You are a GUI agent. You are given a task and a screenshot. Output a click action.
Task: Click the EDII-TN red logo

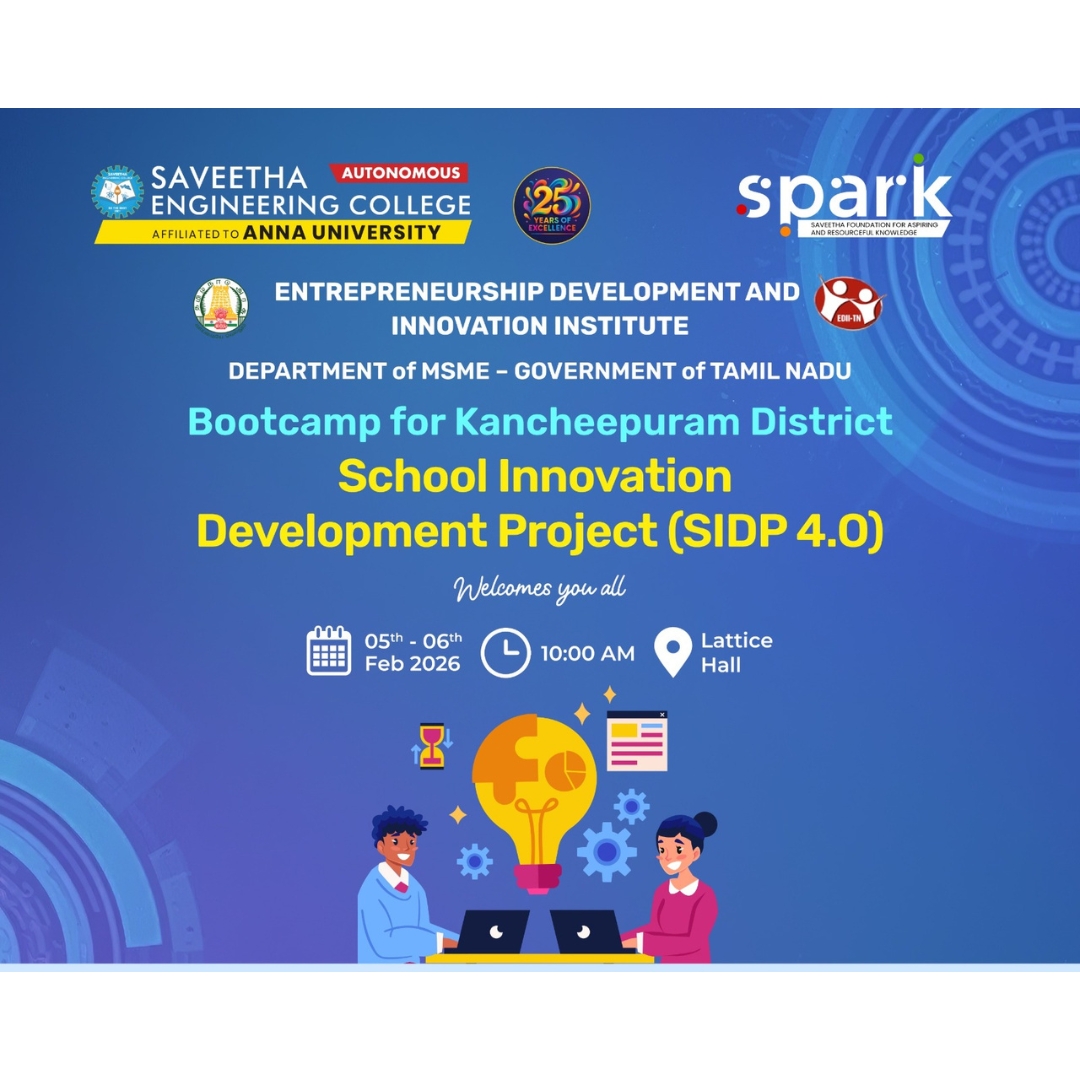[848, 302]
